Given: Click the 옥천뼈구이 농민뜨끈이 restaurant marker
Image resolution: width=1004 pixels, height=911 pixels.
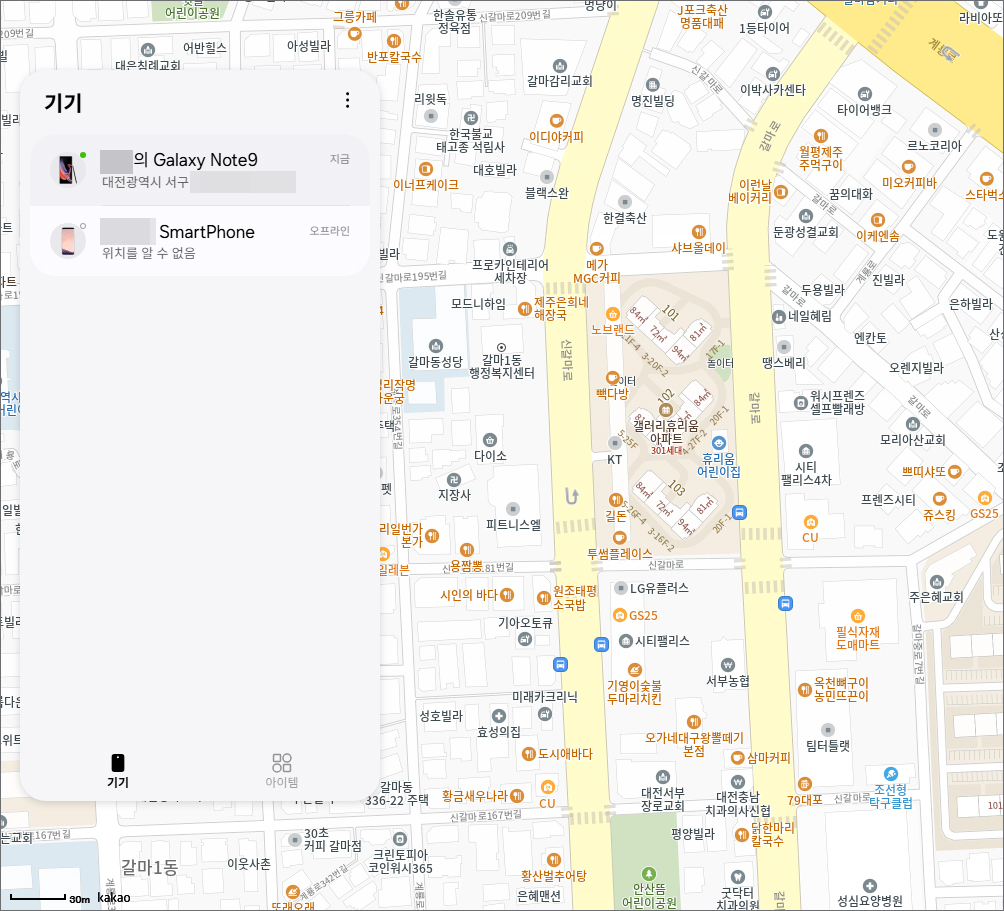Looking at the screenshot, I should coord(805,689).
